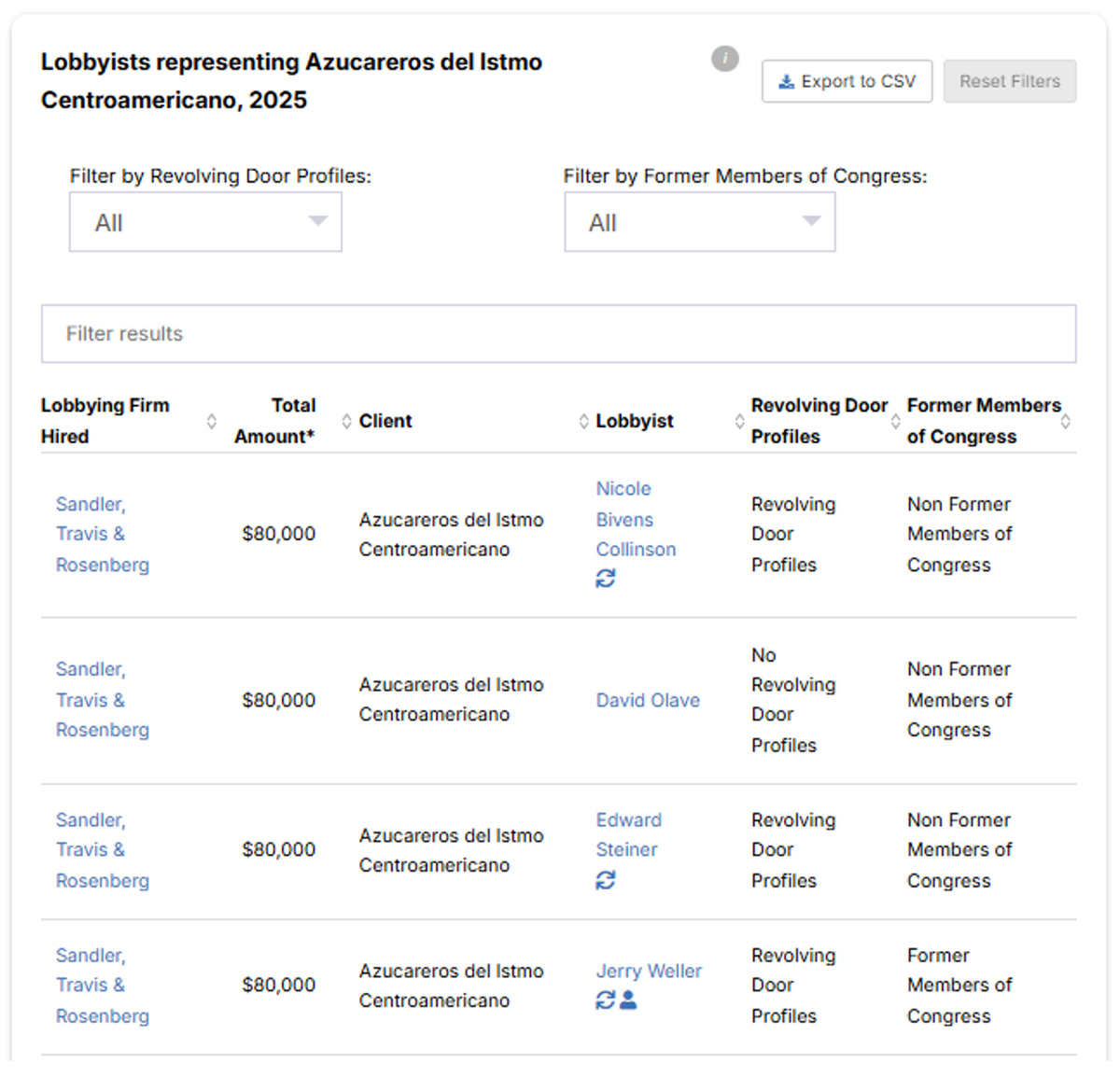Screen dimensions: 1120x1077
Task: Sort by Former Members of Congress arrows
Action: (1065, 421)
